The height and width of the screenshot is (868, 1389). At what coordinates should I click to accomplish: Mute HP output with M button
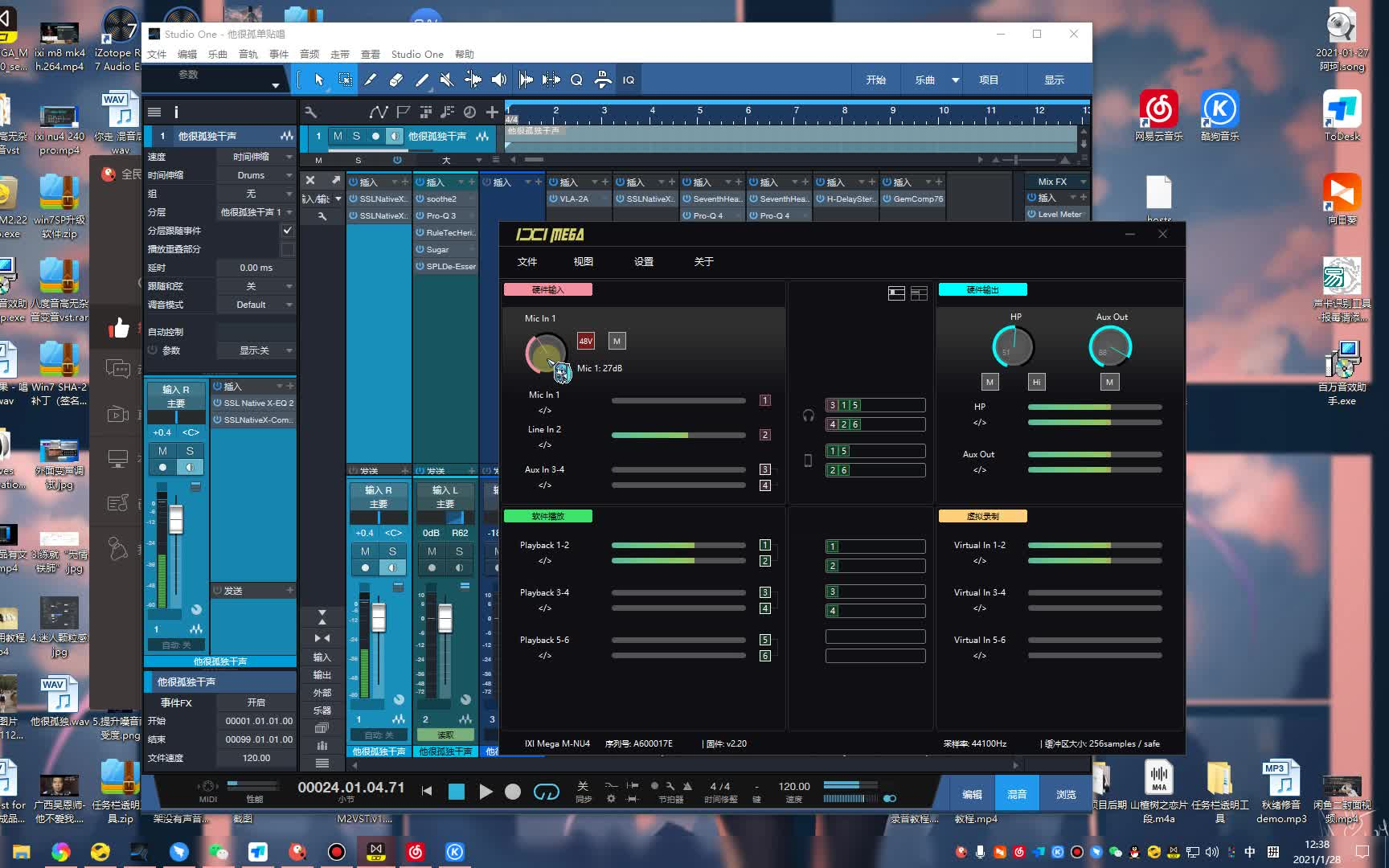[990, 382]
